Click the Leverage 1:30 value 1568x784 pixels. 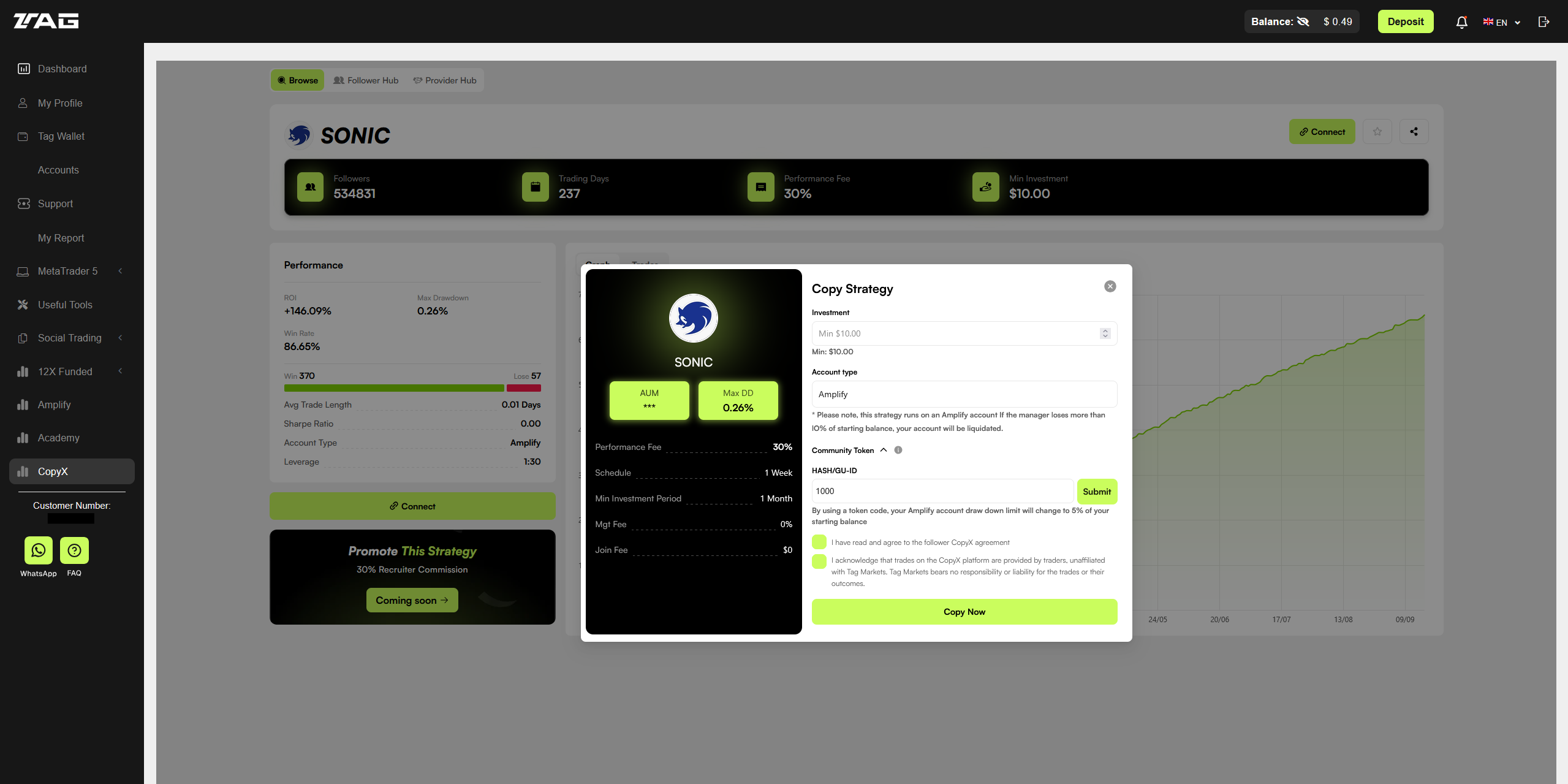pyautogui.click(x=531, y=462)
